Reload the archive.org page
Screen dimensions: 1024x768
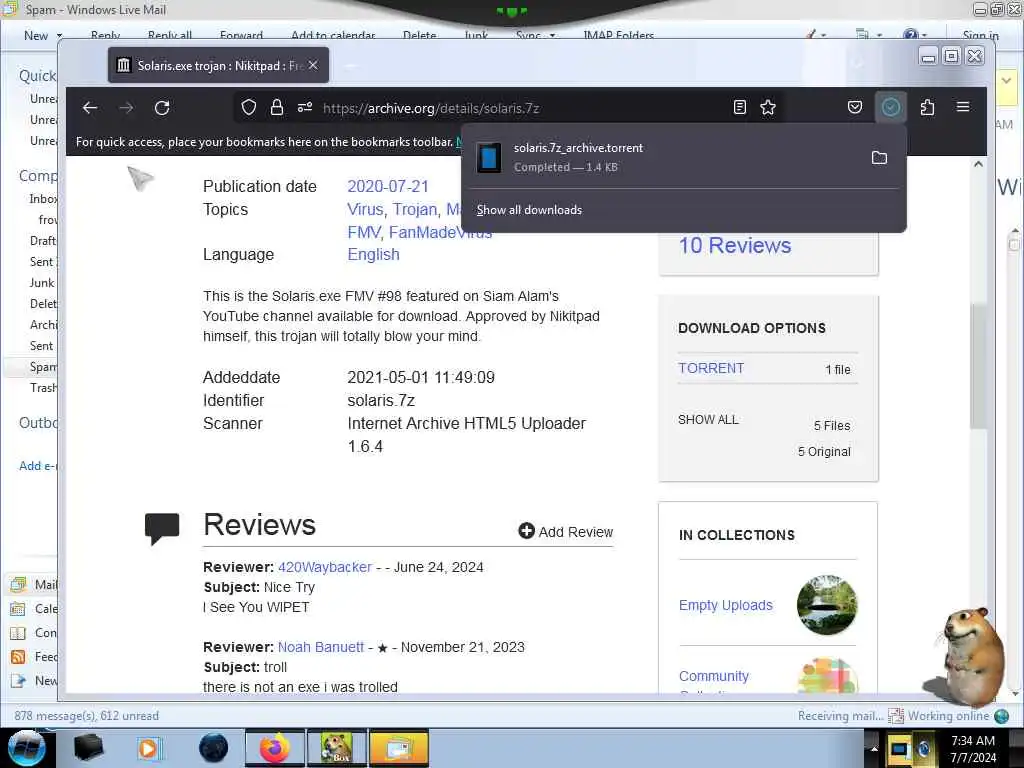[162, 108]
